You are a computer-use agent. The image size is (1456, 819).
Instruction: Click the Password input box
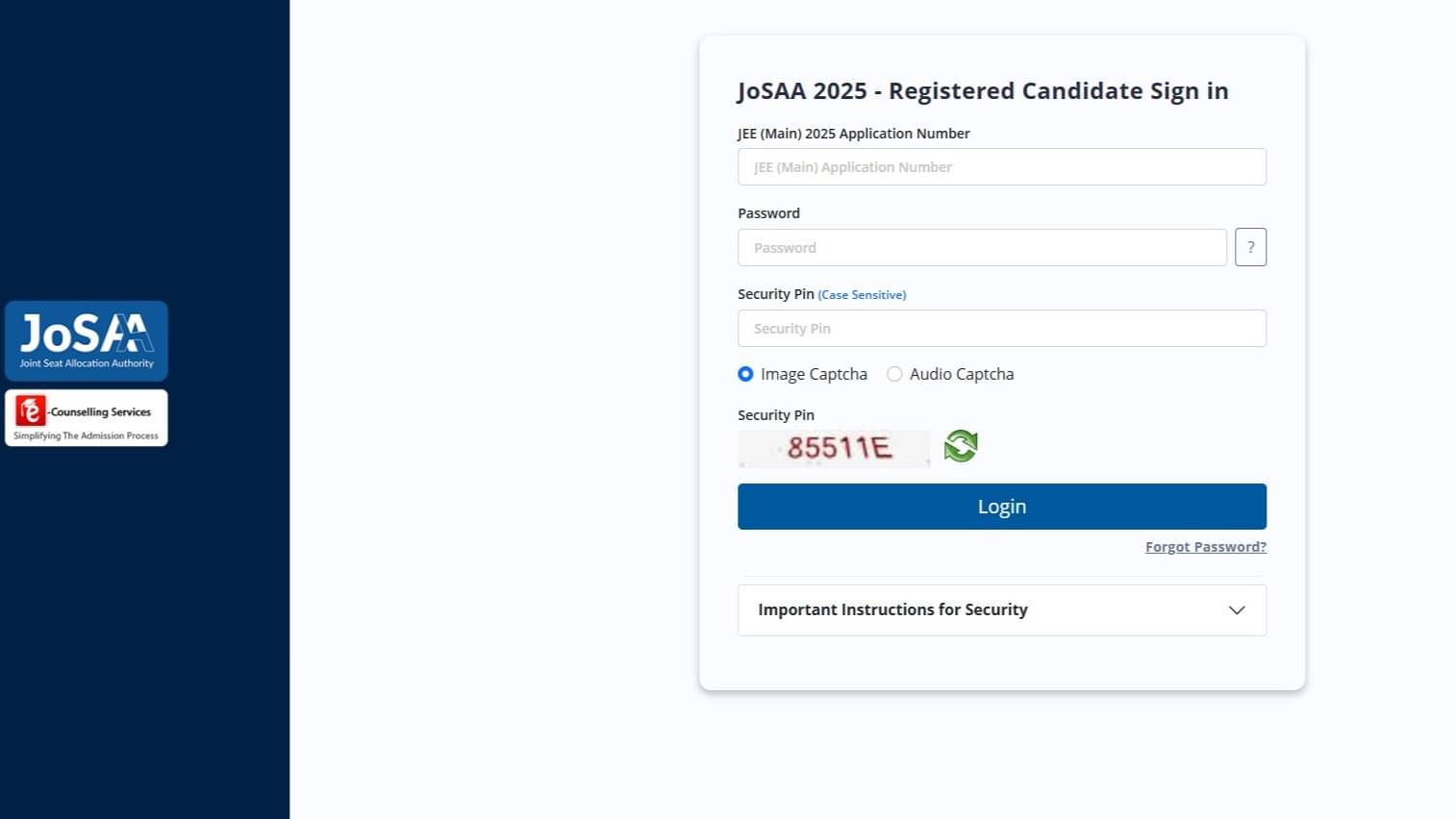(982, 247)
